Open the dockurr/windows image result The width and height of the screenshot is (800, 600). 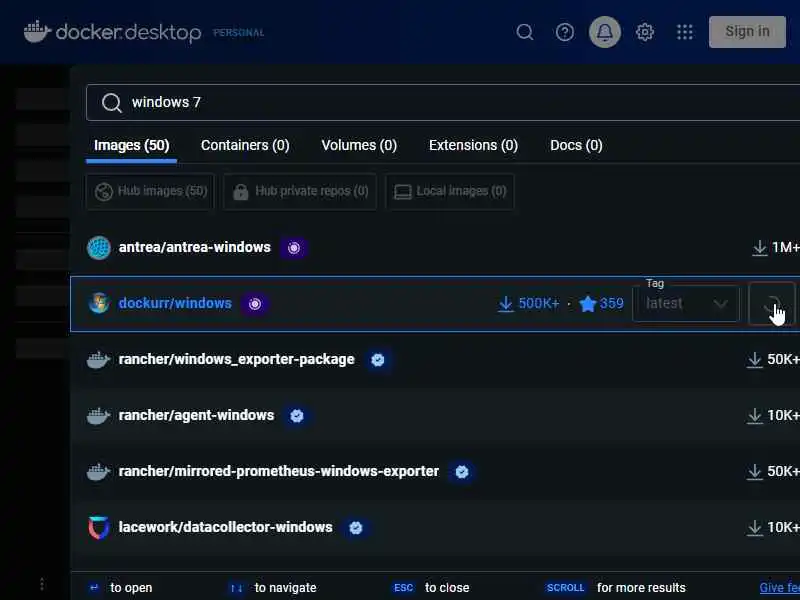click(x=175, y=304)
